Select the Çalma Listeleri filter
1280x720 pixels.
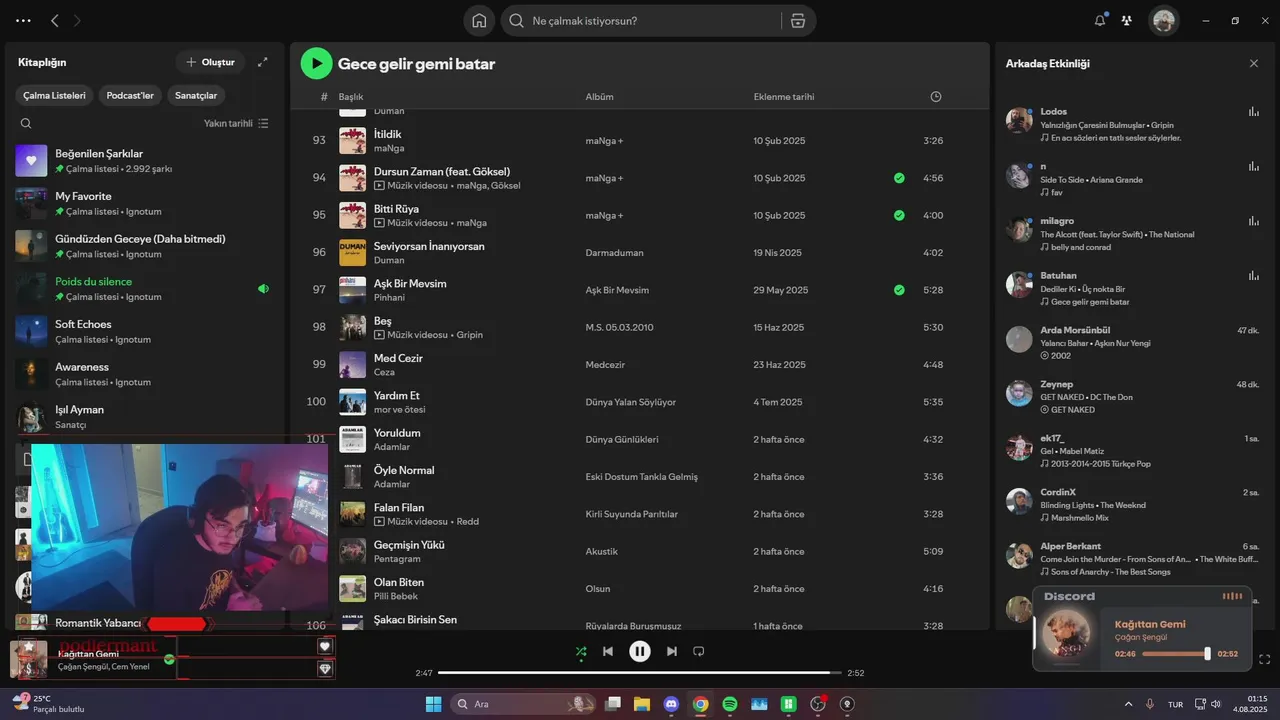tap(55, 96)
